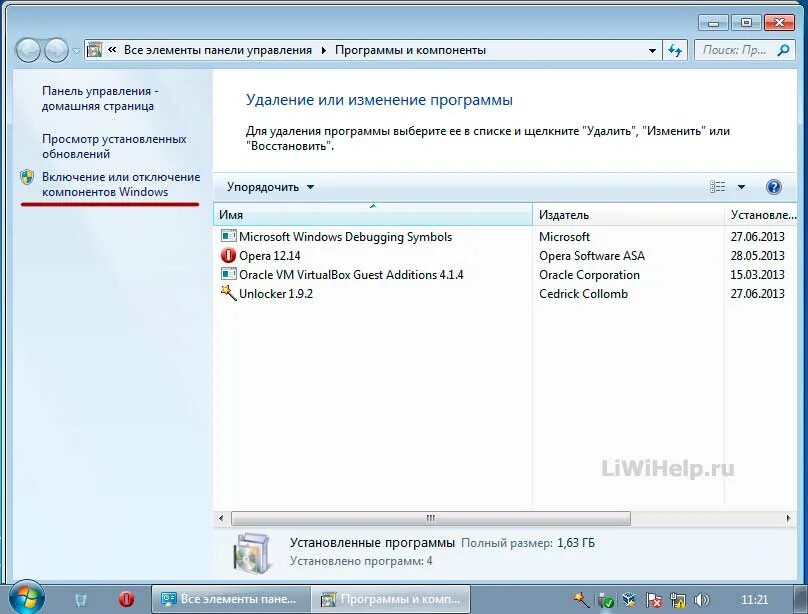The width and height of the screenshot is (808, 614).
Task: Click green checkmark tray icon
Action: (x=606, y=601)
